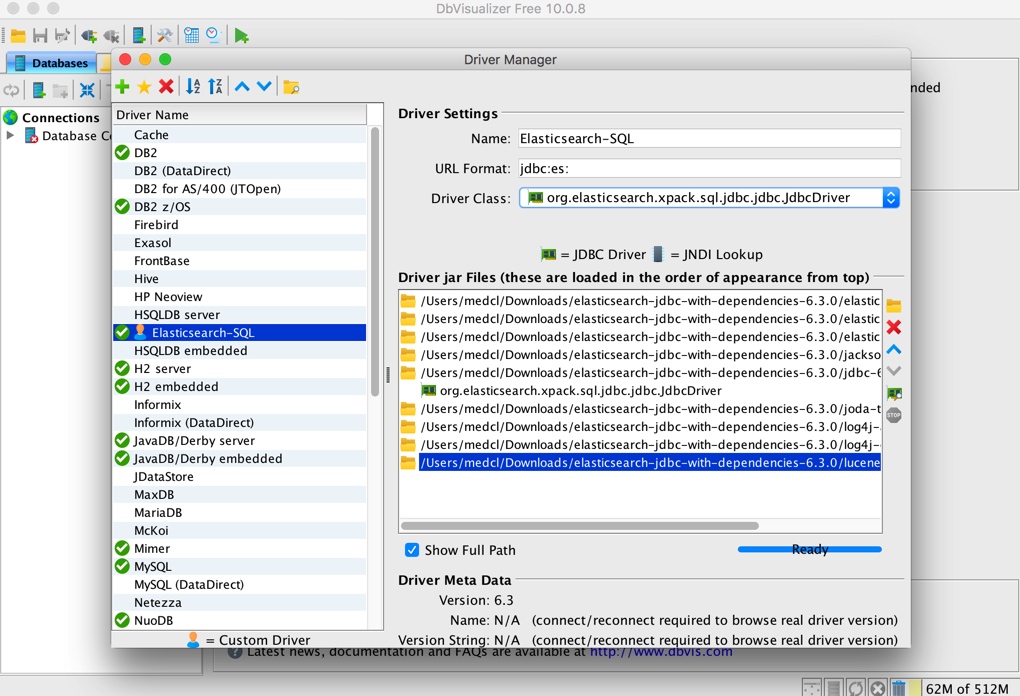Select the FrontBase driver
The height and width of the screenshot is (696, 1020).
click(239, 261)
